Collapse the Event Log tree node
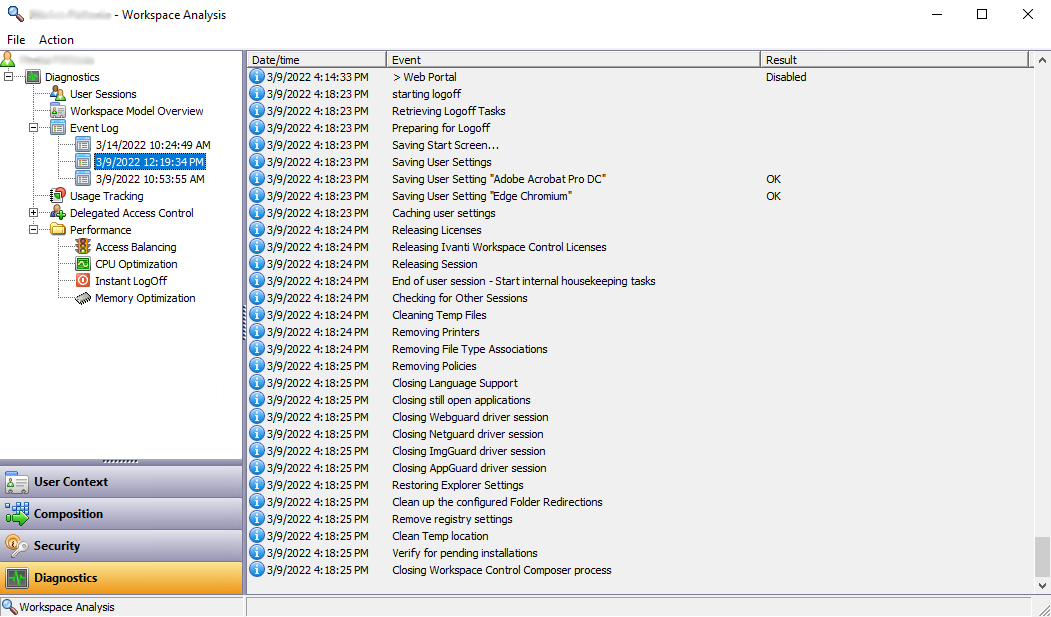This screenshot has width=1051, height=617. (33, 128)
